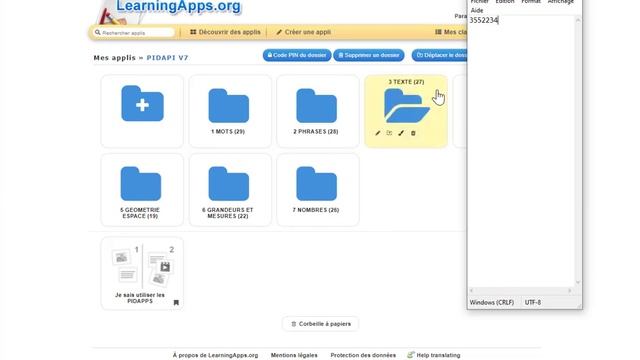This screenshot has width=640, height=360.
Task: Click the pencil rename icon under 3 TEXTE
Action: pos(378,133)
